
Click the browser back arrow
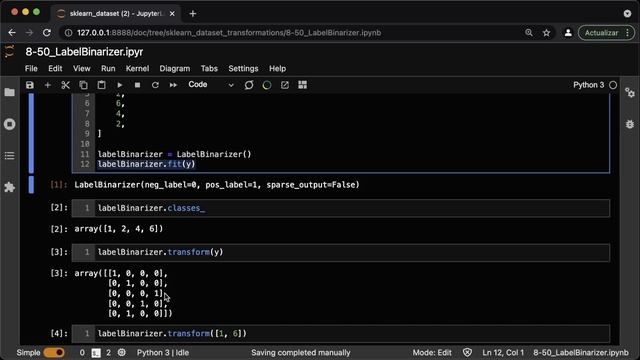coord(12,33)
